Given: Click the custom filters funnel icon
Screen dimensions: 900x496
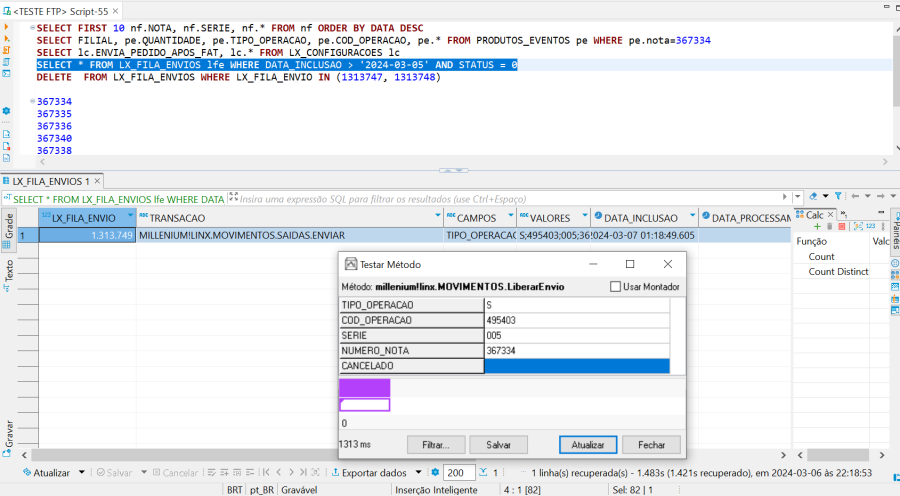Looking at the screenshot, I should click(x=838, y=196).
